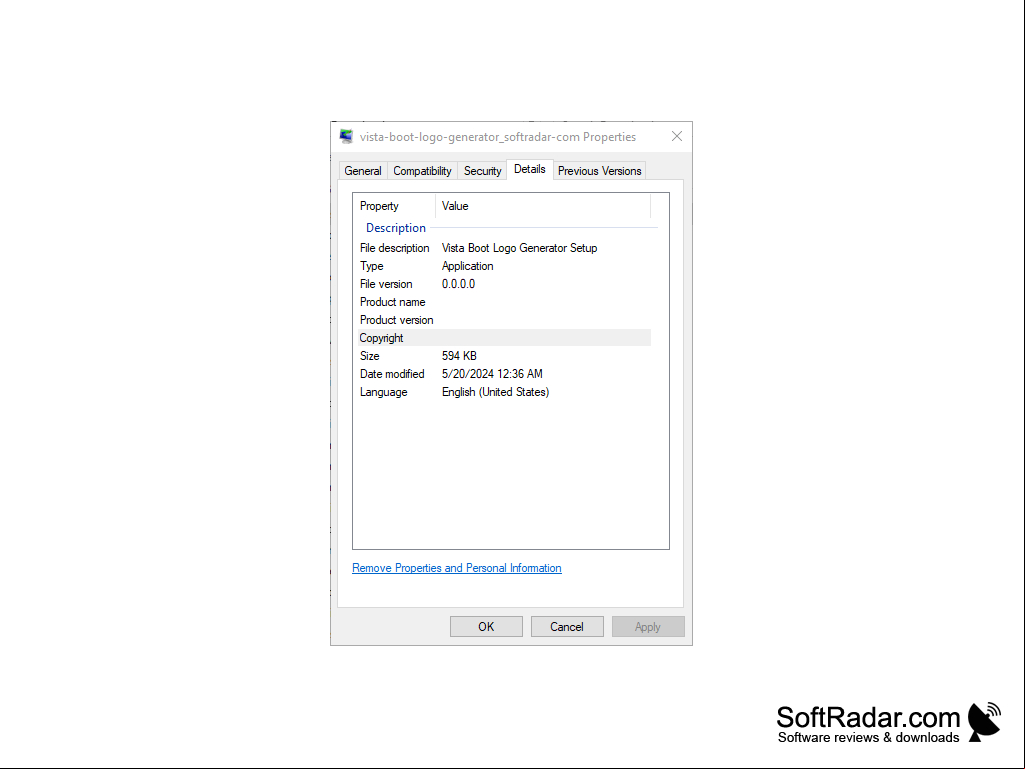Click the Cancel button
Screen dimensions: 1025x769
click(x=567, y=626)
